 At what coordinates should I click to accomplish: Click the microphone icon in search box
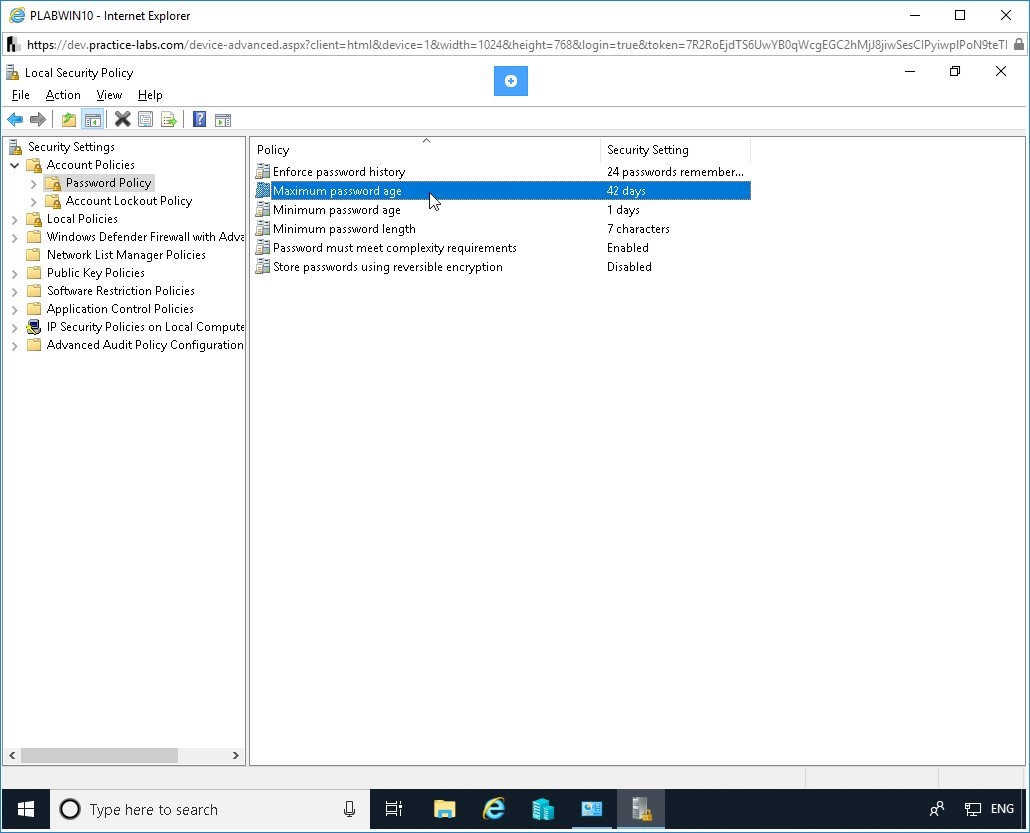click(x=349, y=809)
